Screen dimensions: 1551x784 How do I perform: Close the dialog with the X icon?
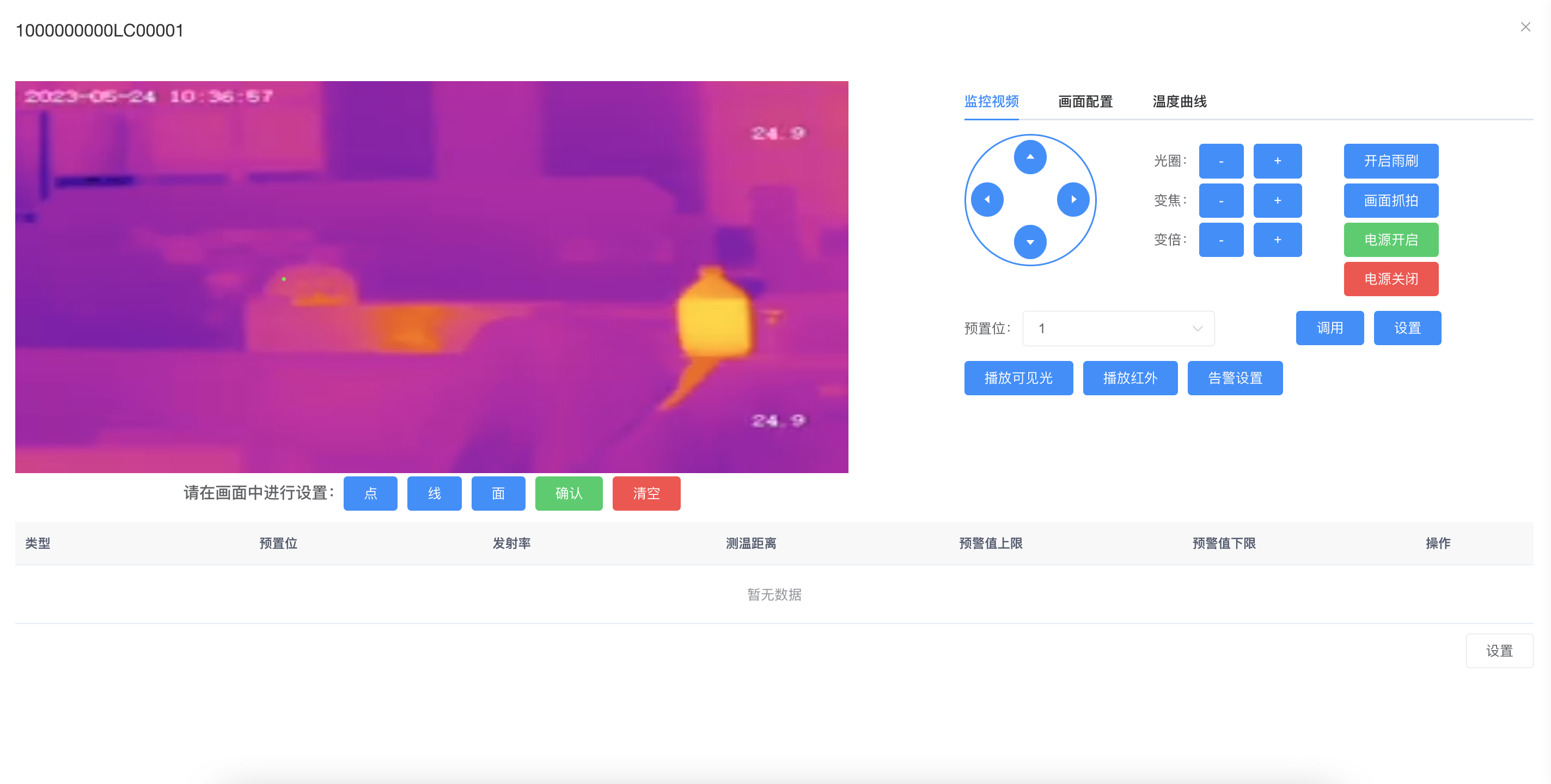[1525, 27]
